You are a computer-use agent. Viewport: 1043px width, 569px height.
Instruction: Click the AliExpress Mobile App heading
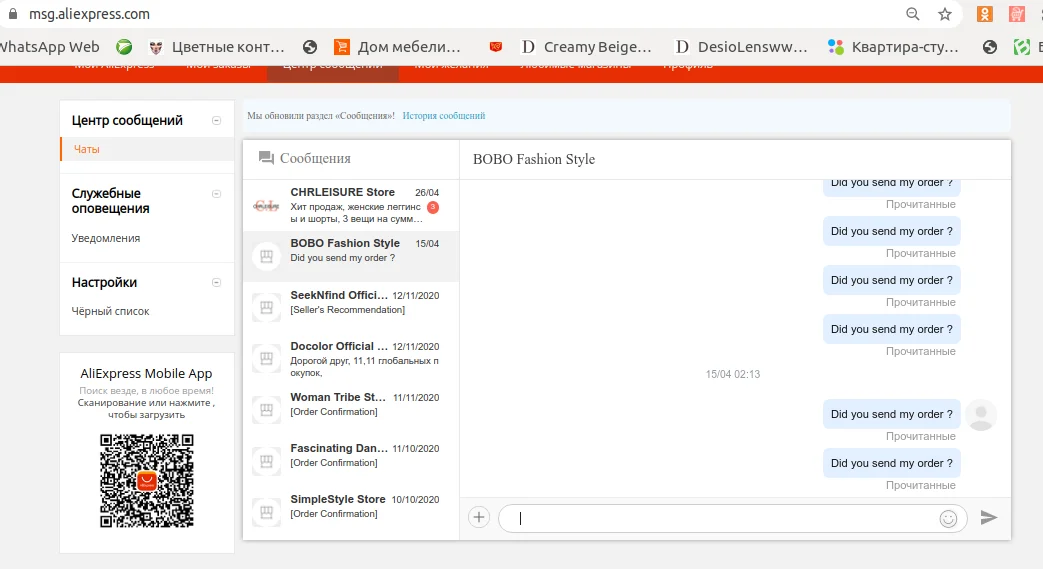(x=146, y=373)
